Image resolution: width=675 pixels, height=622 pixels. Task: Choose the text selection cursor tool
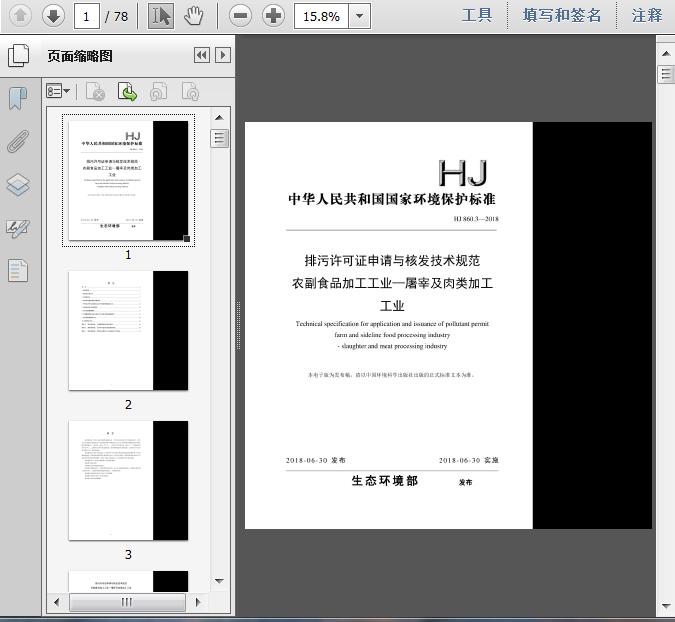tap(161, 16)
